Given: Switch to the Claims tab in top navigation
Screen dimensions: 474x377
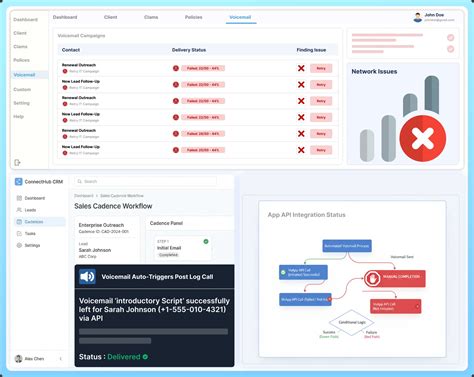Looking at the screenshot, I should (x=151, y=17).
